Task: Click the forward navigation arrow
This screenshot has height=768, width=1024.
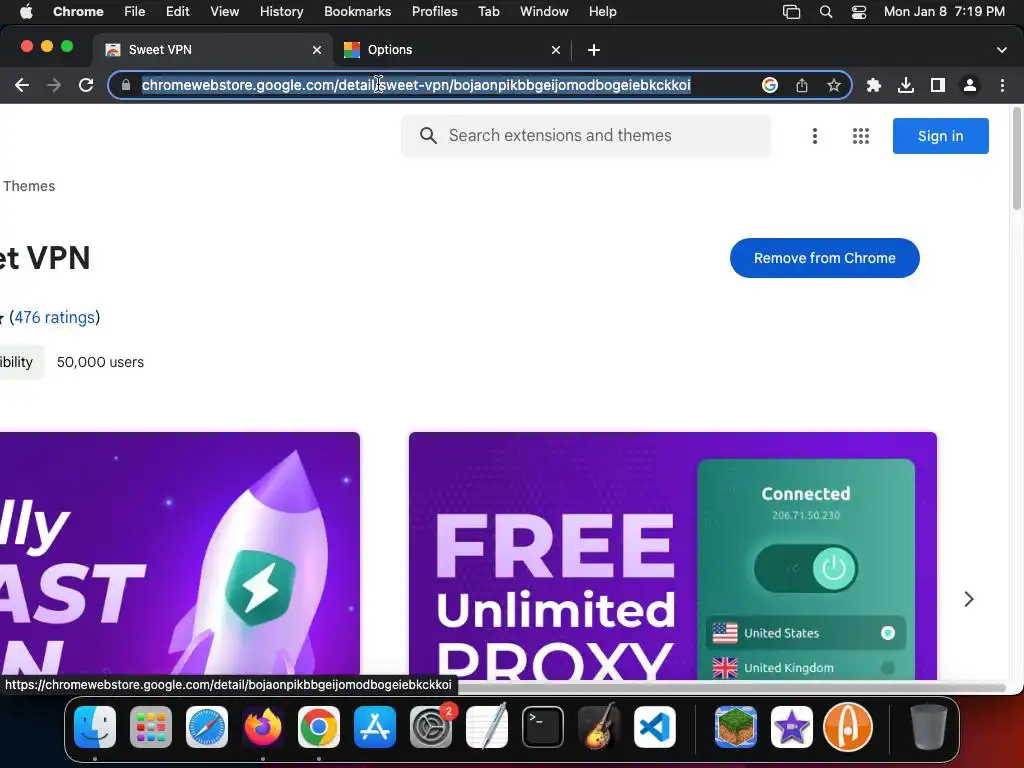Action: [54, 85]
